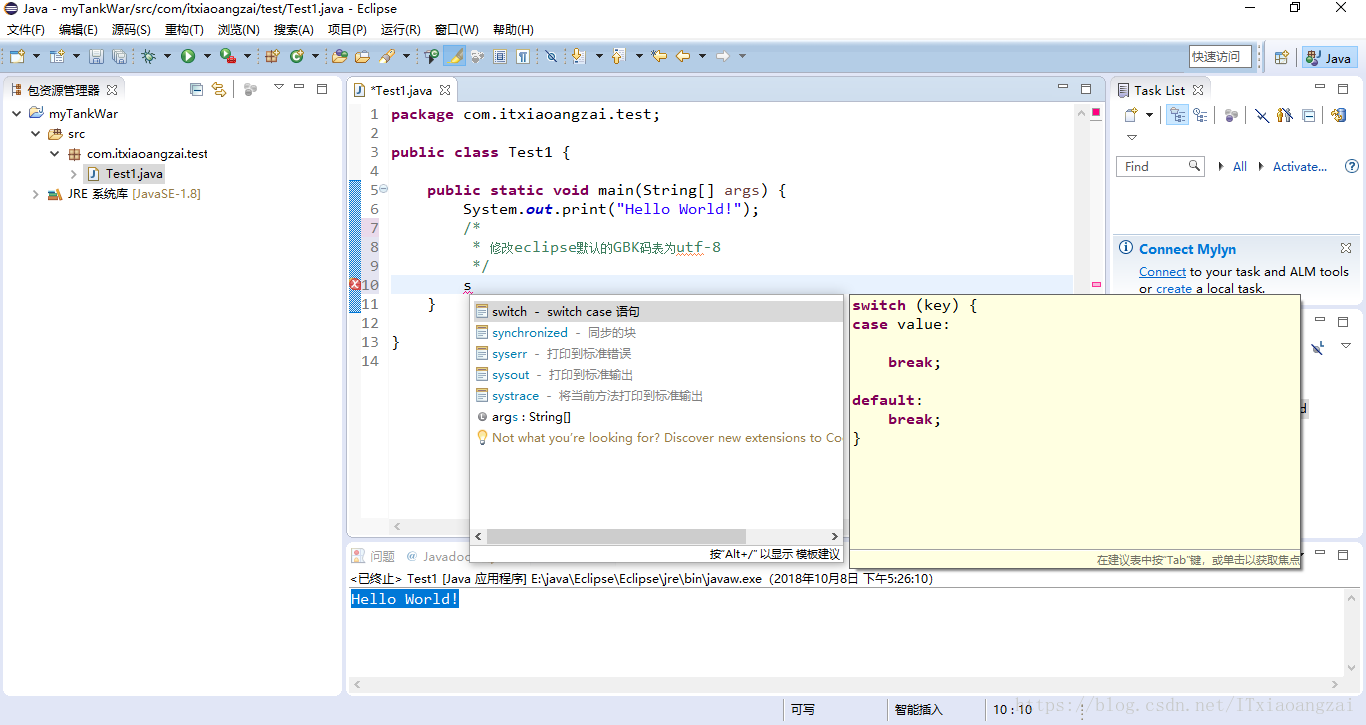Toggle Link with Editor in Package Explorer

[219, 90]
